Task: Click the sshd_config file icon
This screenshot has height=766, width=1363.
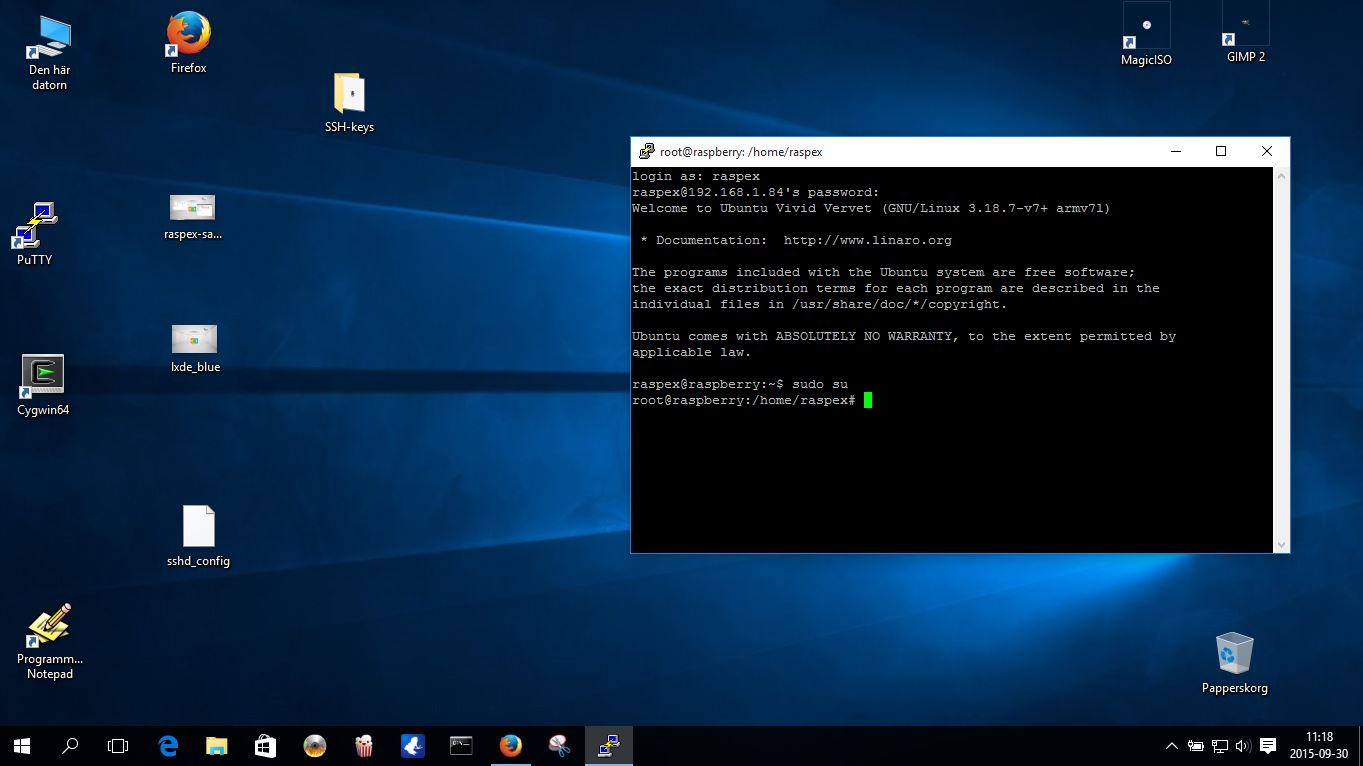Action: click(198, 527)
